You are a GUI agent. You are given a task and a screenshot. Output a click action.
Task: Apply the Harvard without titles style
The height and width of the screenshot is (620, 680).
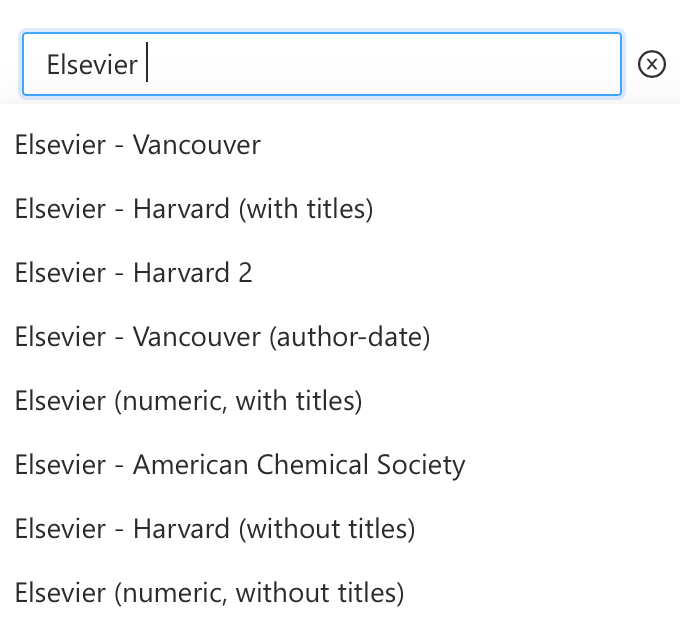340,529
